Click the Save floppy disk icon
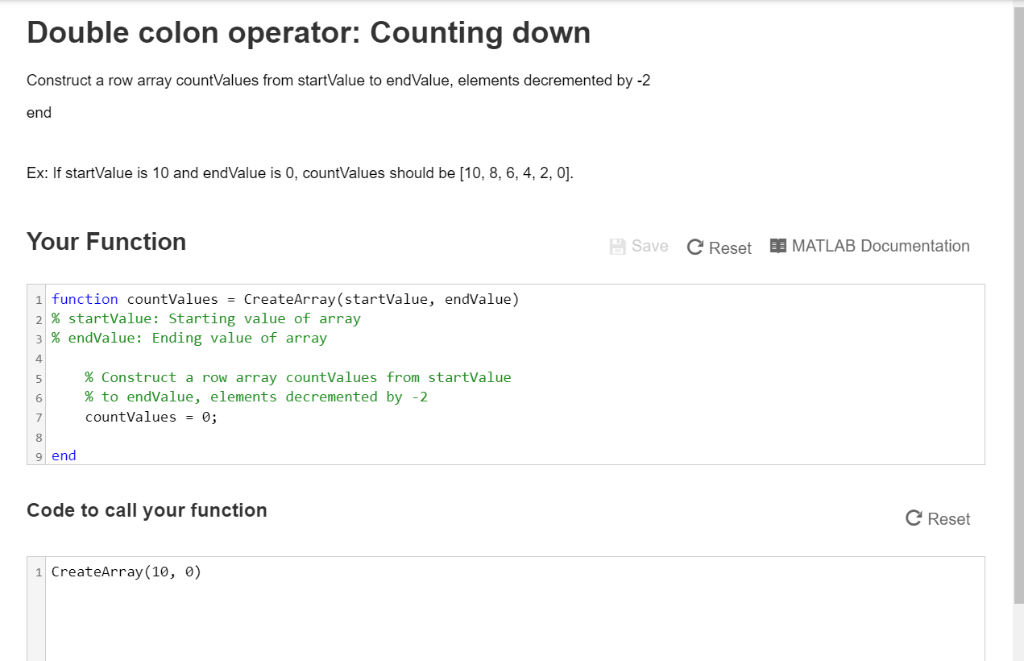Screen dimensions: 1024x661 click(617, 246)
